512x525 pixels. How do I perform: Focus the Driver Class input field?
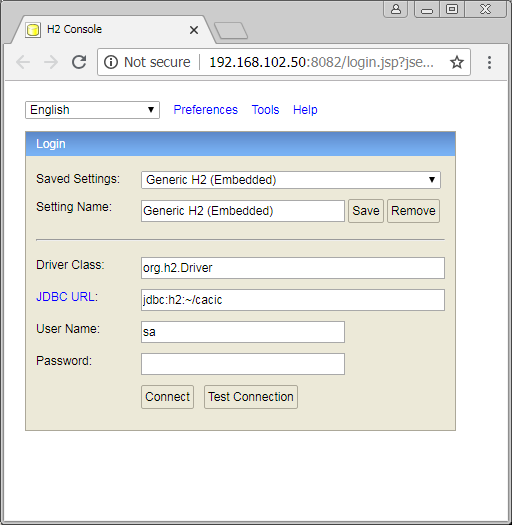[x=293, y=268]
